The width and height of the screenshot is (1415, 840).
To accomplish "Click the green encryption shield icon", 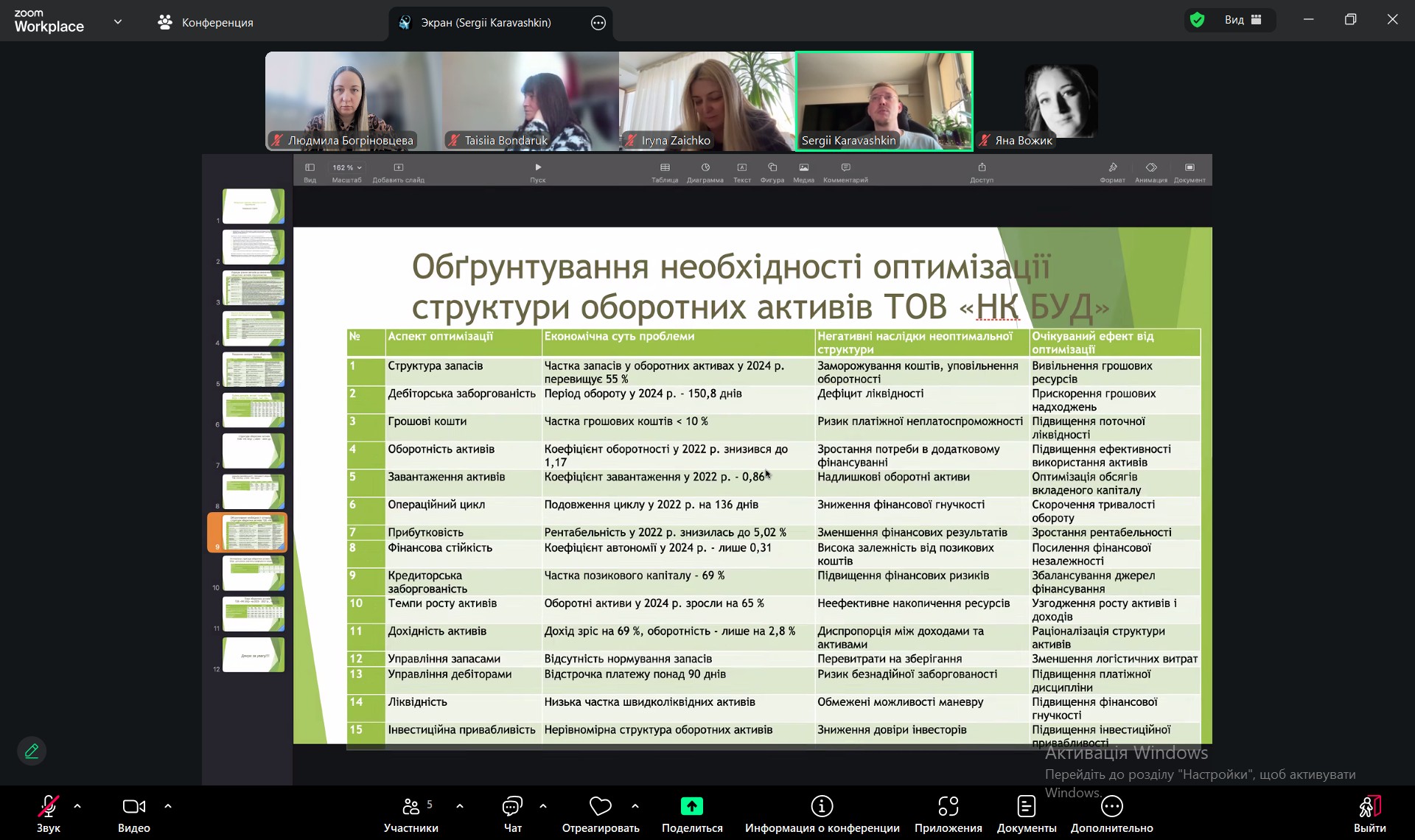I will [1198, 20].
